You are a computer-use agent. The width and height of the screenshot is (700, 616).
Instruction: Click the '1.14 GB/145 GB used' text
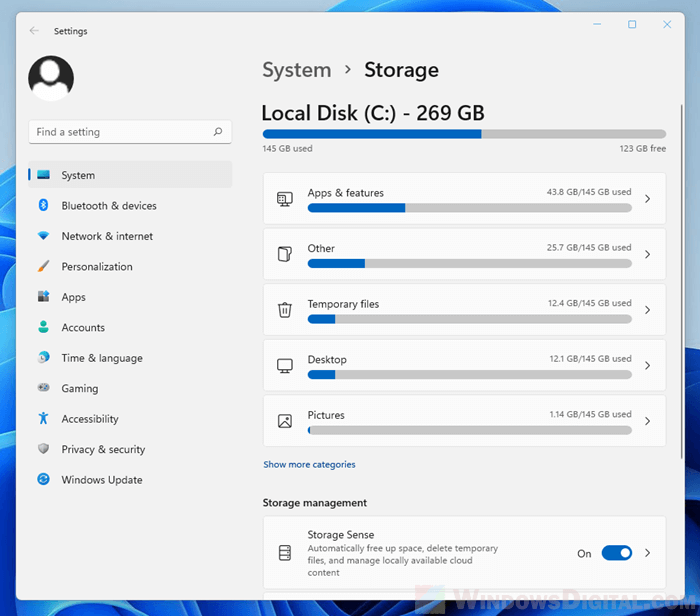pos(590,414)
